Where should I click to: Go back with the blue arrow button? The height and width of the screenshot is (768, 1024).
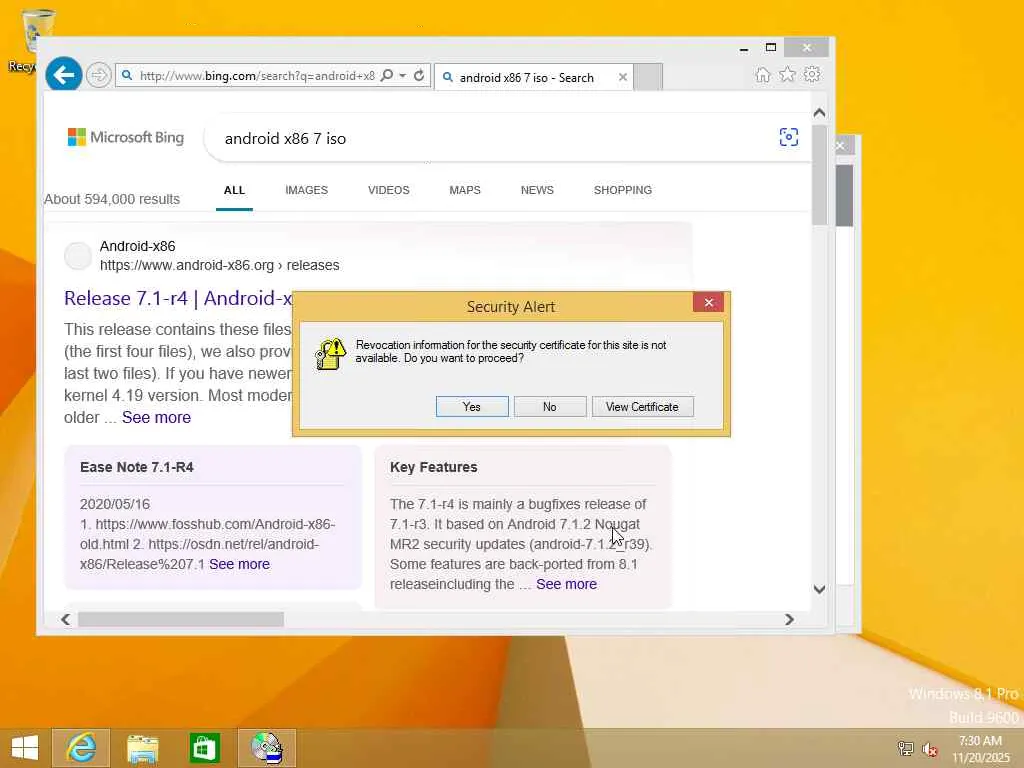63,75
